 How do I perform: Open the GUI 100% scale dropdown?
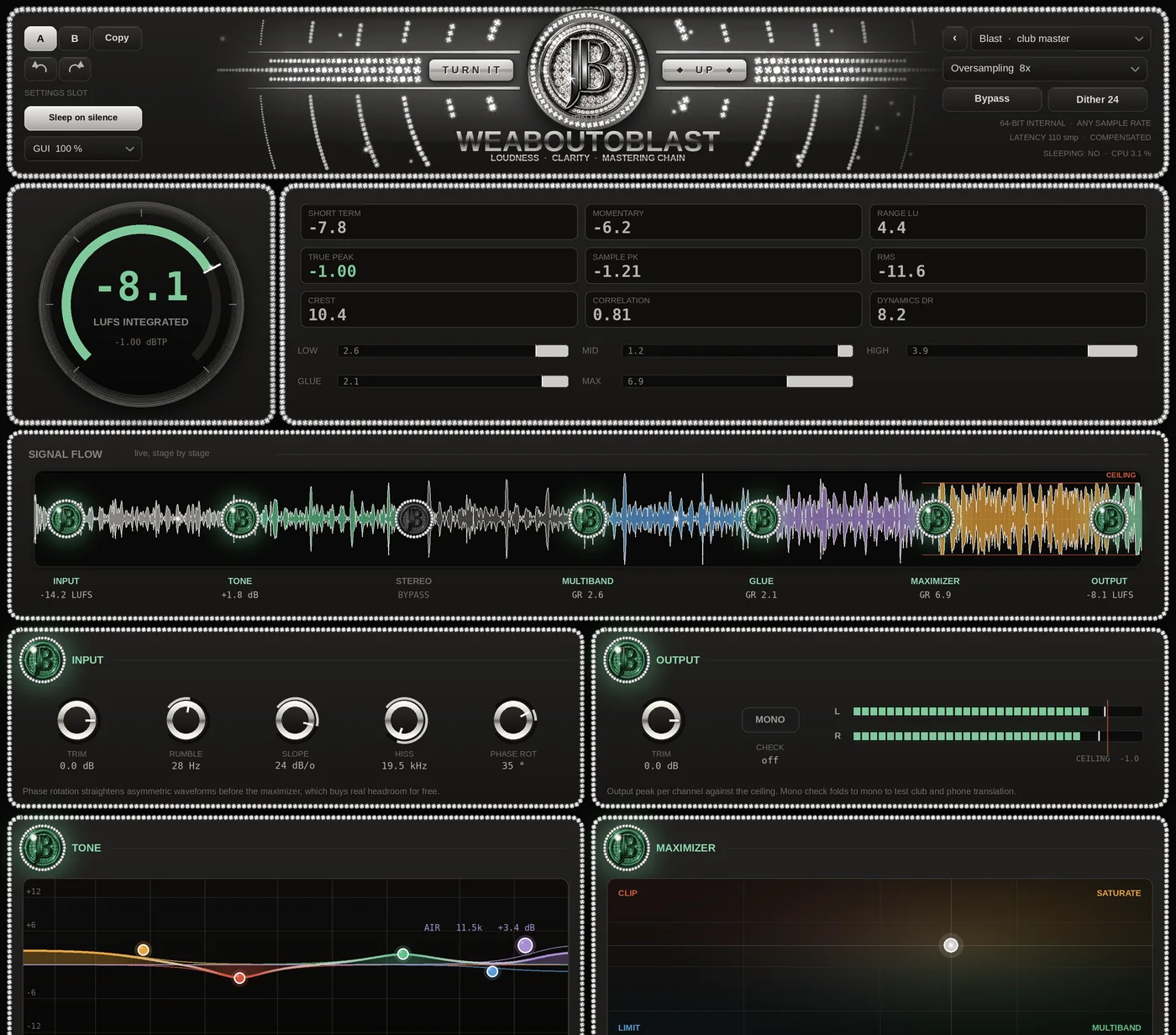point(83,149)
